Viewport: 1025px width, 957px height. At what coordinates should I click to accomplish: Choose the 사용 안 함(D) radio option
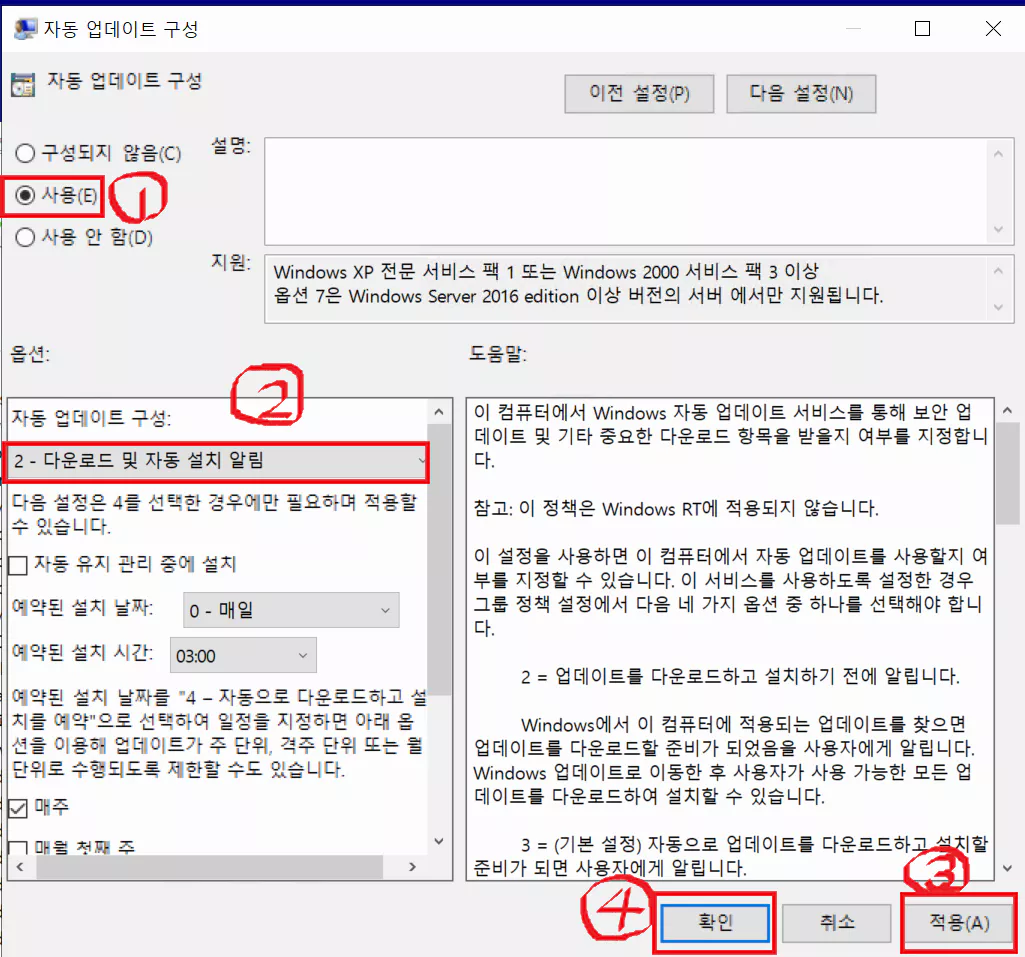[x=23, y=237]
